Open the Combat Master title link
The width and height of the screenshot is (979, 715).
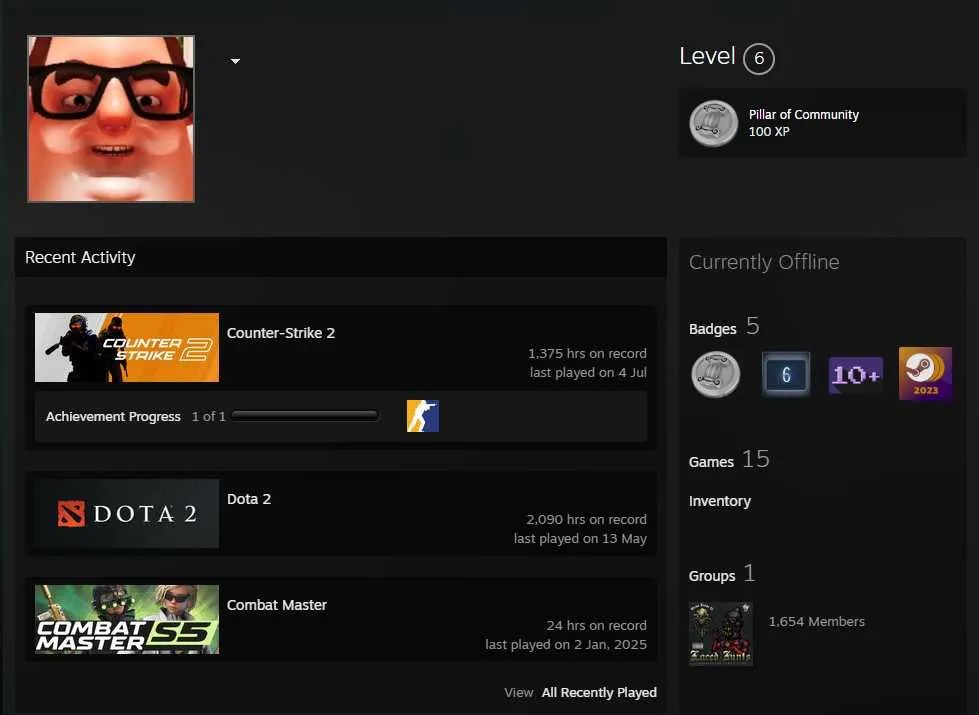(277, 605)
